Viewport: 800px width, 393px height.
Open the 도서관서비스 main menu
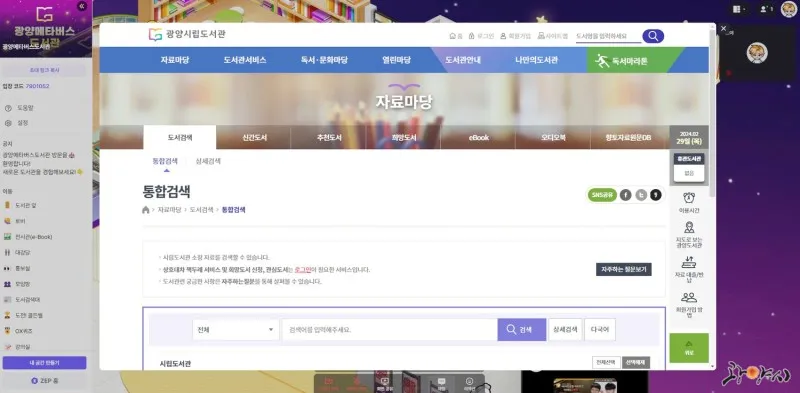(x=245, y=60)
